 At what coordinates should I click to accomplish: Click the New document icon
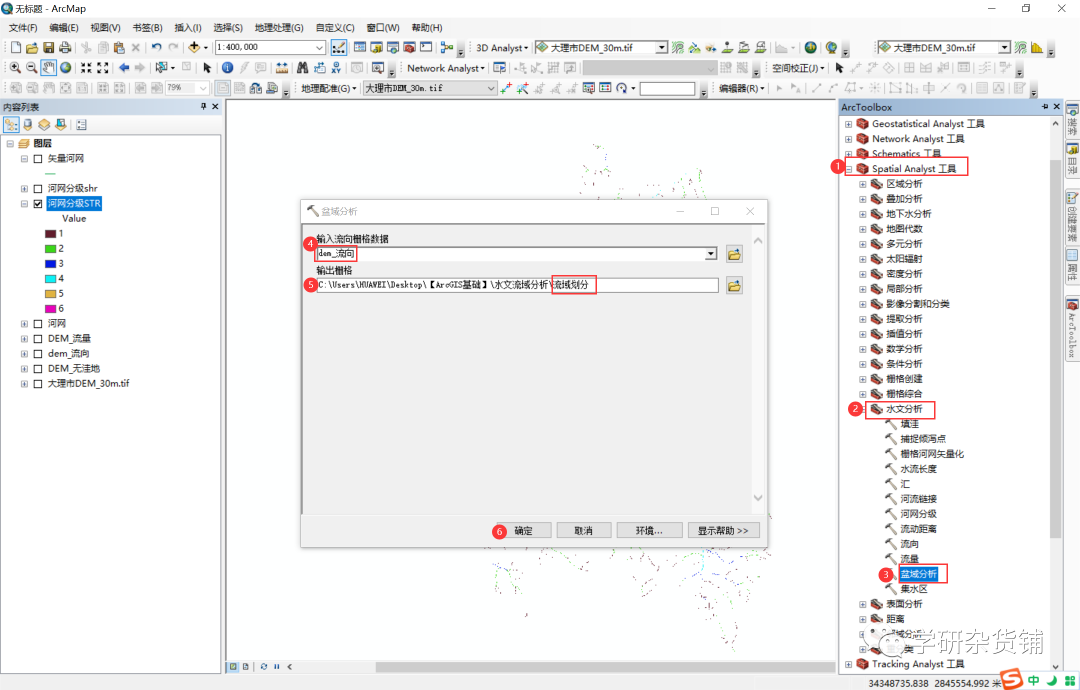15,48
